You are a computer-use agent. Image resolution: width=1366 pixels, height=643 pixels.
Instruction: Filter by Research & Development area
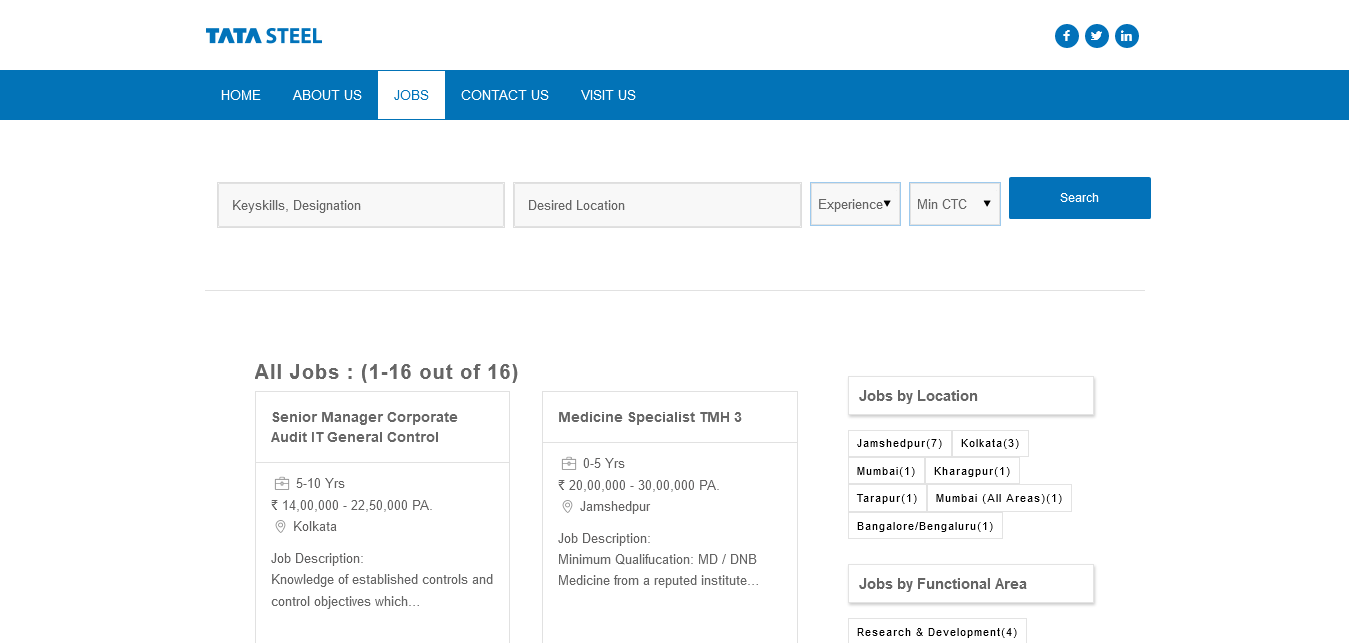coord(937,632)
